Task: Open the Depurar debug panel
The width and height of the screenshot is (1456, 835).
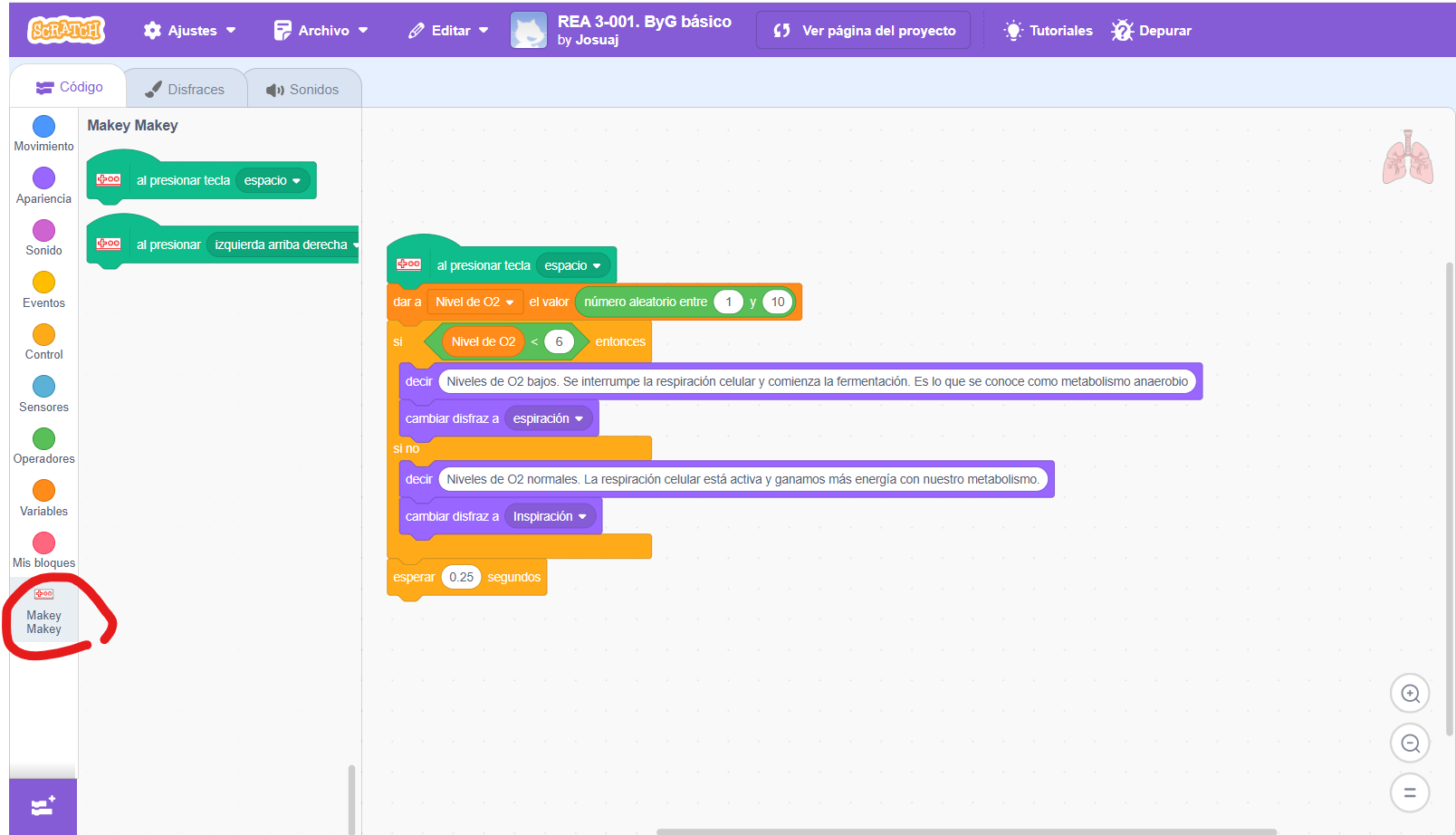Action: coord(1152,31)
